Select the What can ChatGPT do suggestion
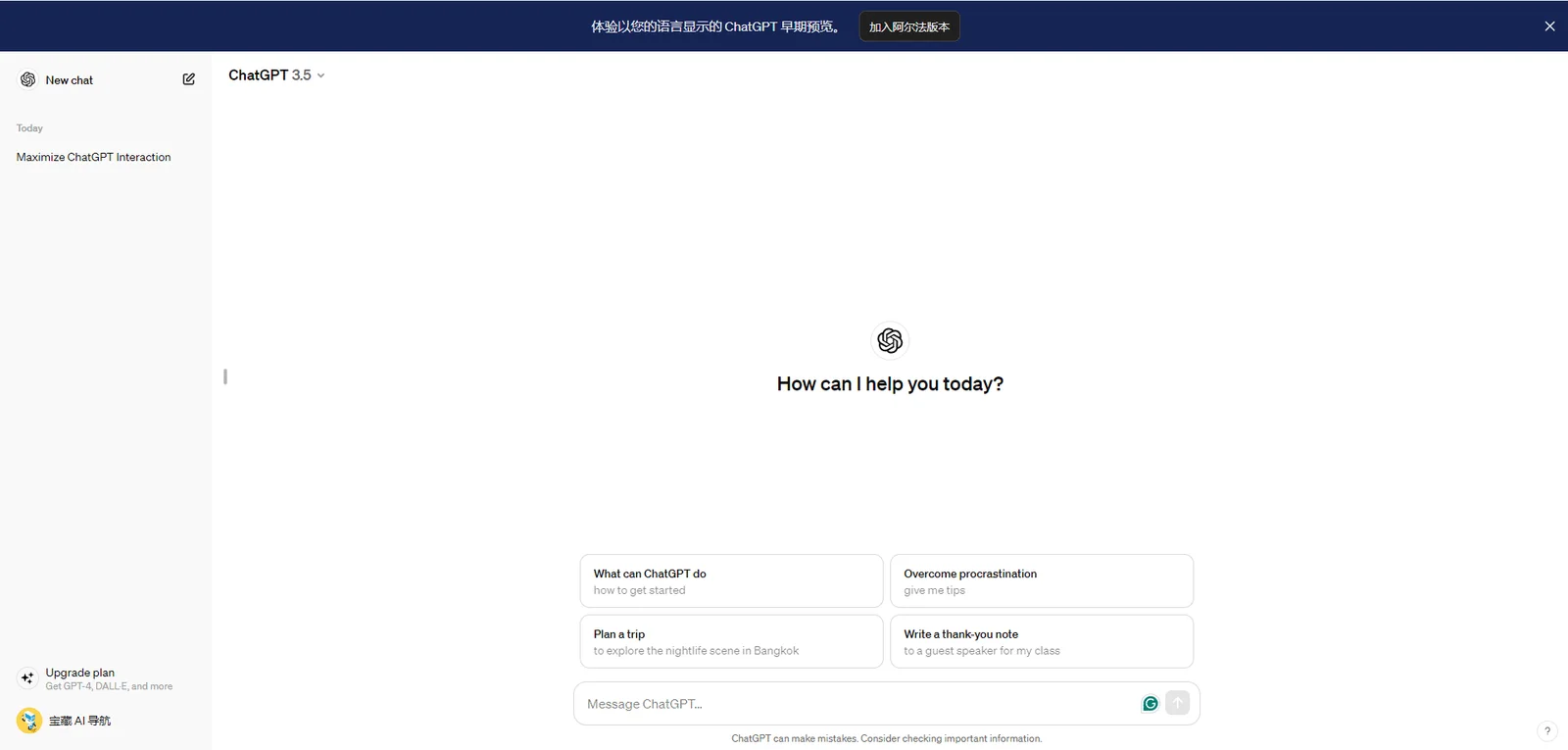1568x750 pixels. tap(731, 581)
